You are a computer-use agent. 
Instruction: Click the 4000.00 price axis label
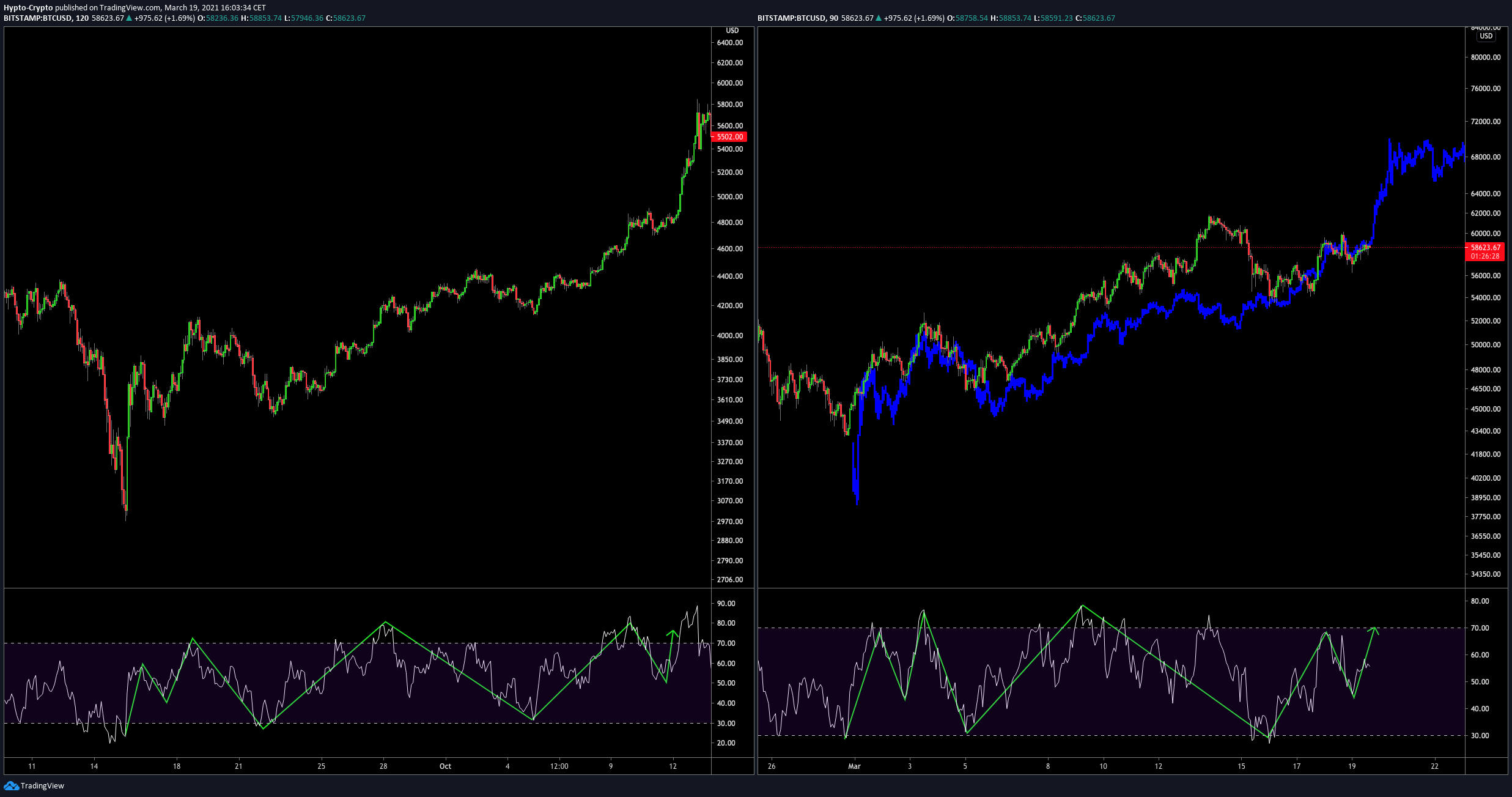point(730,336)
